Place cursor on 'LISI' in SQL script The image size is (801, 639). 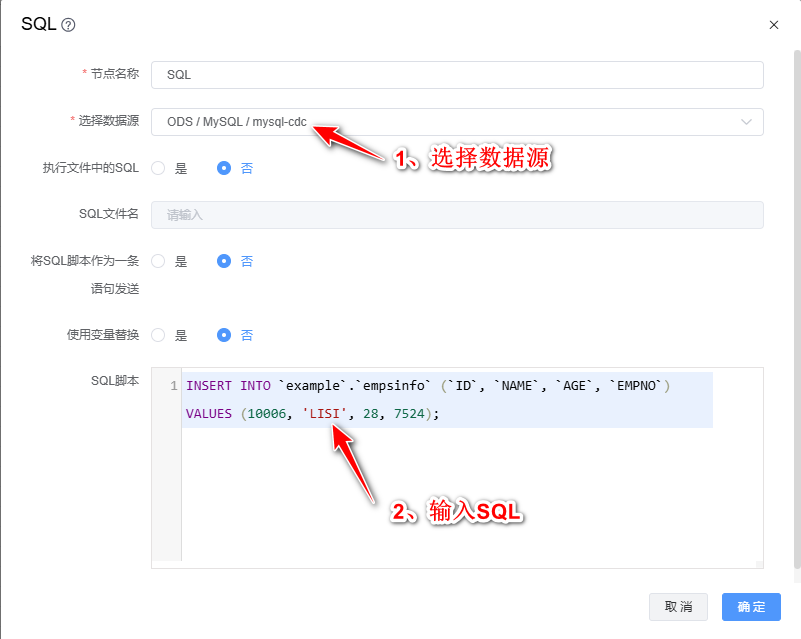click(x=324, y=413)
